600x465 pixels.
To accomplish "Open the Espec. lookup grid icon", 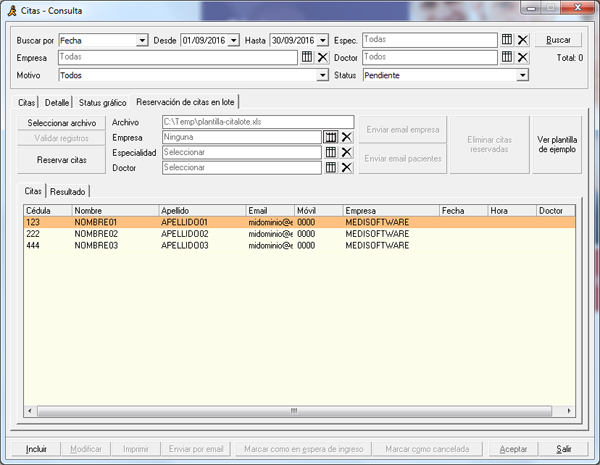I will [x=507, y=40].
